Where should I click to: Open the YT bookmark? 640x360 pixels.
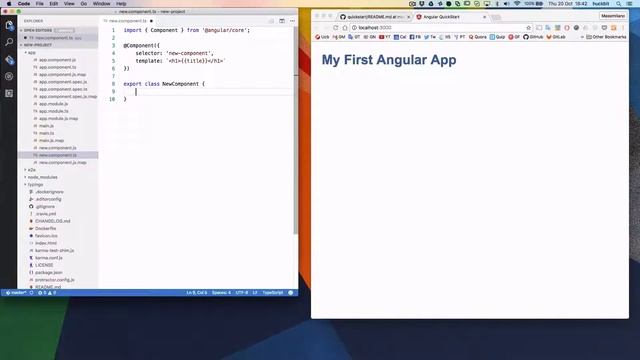tap(385, 37)
